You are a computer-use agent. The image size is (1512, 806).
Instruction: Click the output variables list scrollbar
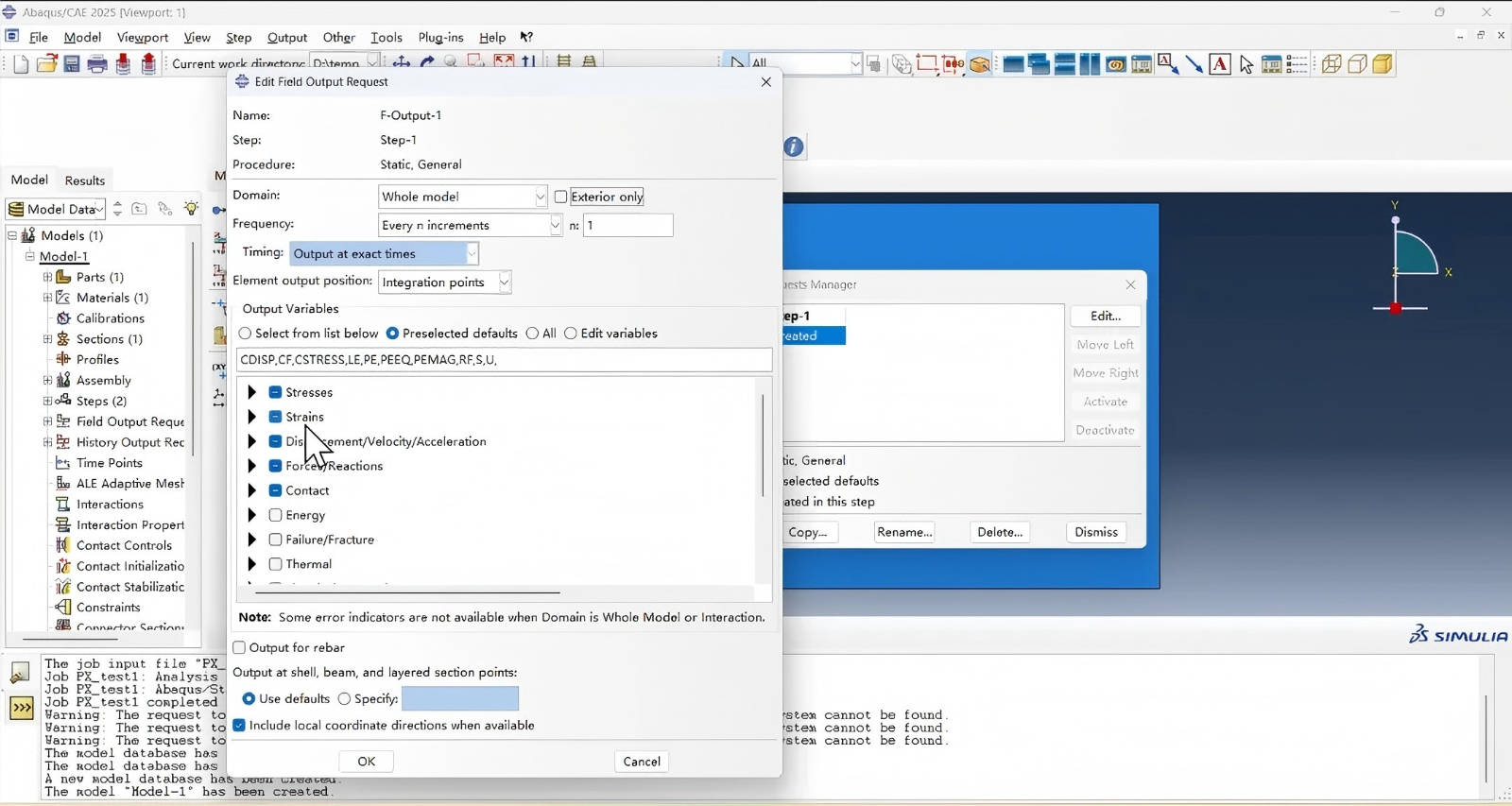click(764, 446)
